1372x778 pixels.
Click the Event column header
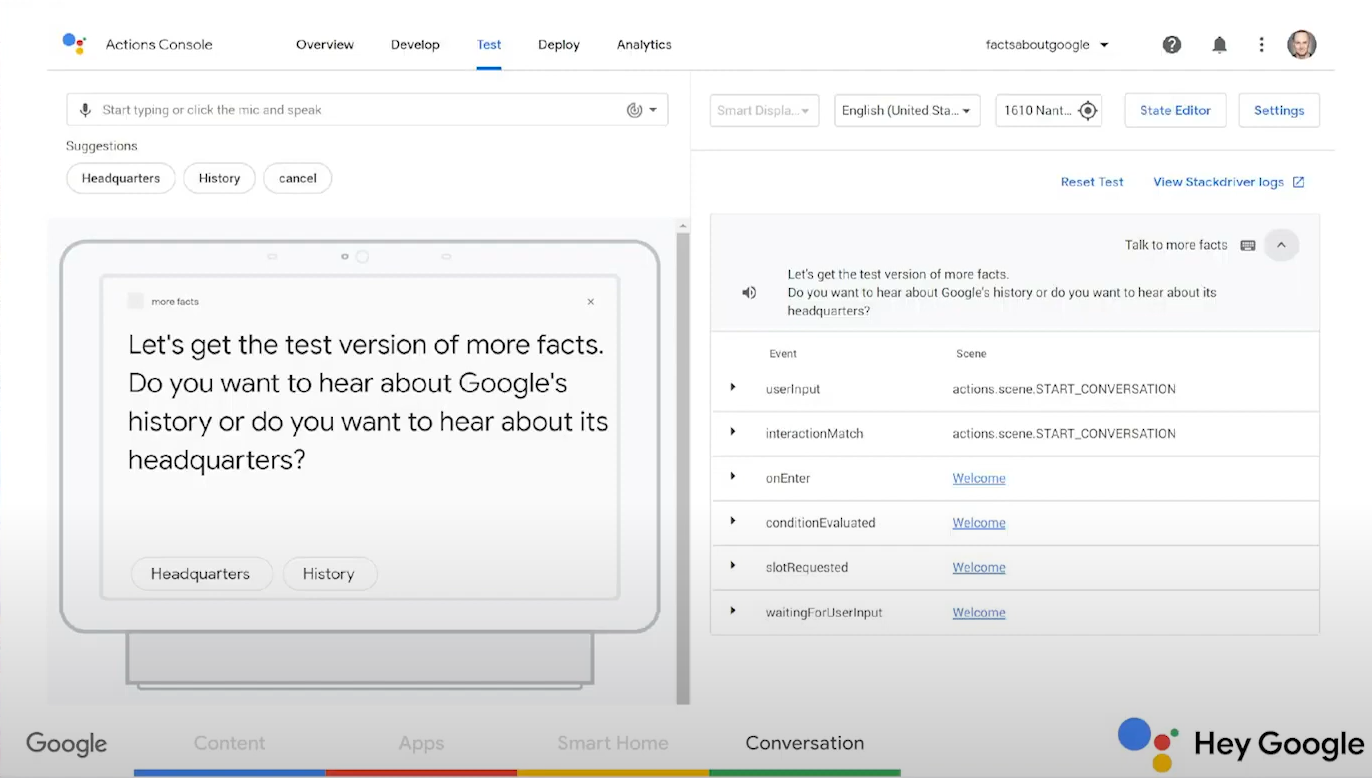[783, 354]
